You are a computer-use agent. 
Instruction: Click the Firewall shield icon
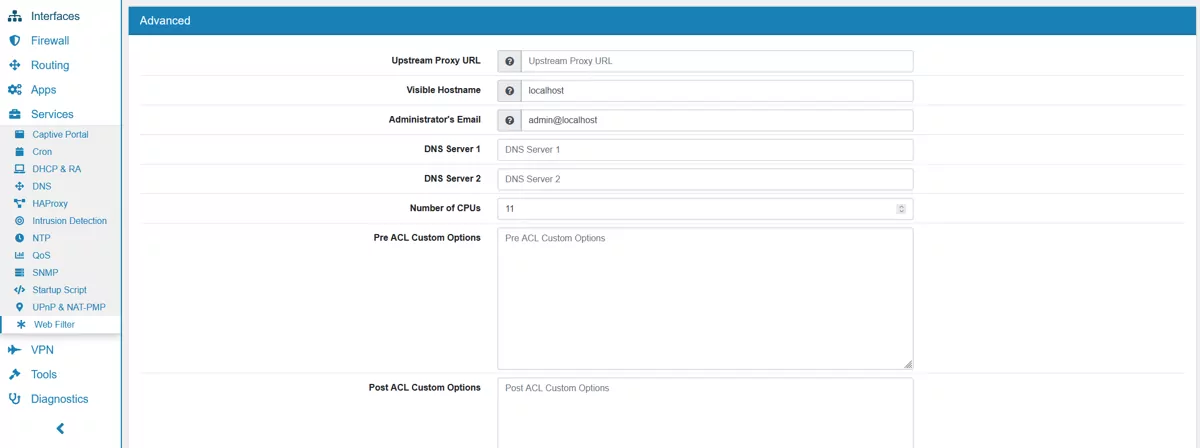(x=14, y=41)
